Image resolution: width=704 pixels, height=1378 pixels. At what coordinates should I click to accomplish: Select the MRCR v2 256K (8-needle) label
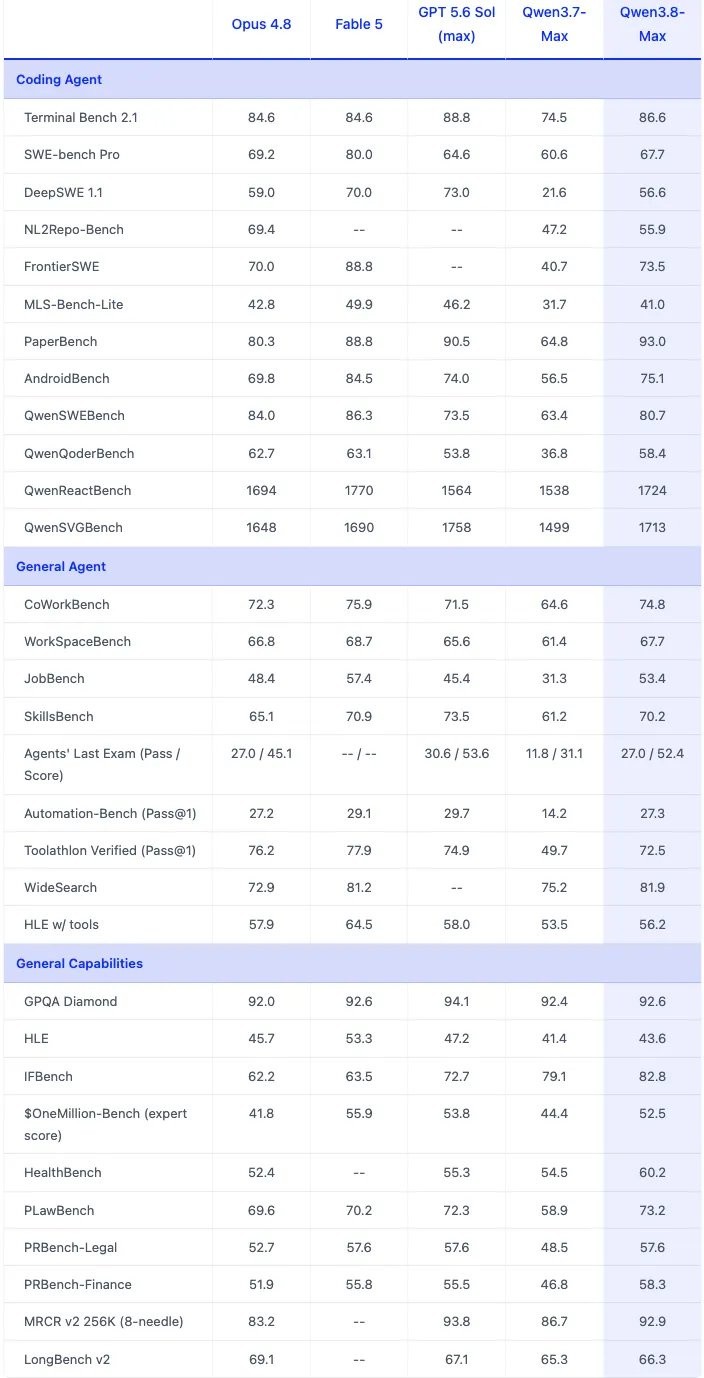[104, 1322]
